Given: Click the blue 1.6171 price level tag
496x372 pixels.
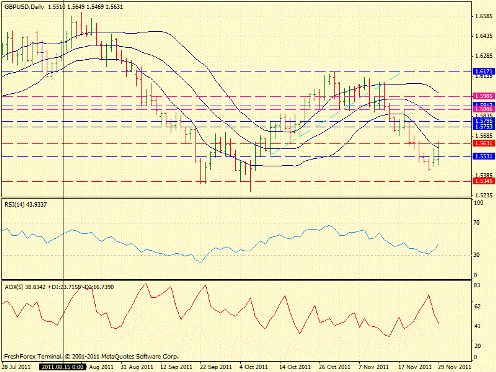Looking at the screenshot, I should pyautogui.click(x=484, y=71).
